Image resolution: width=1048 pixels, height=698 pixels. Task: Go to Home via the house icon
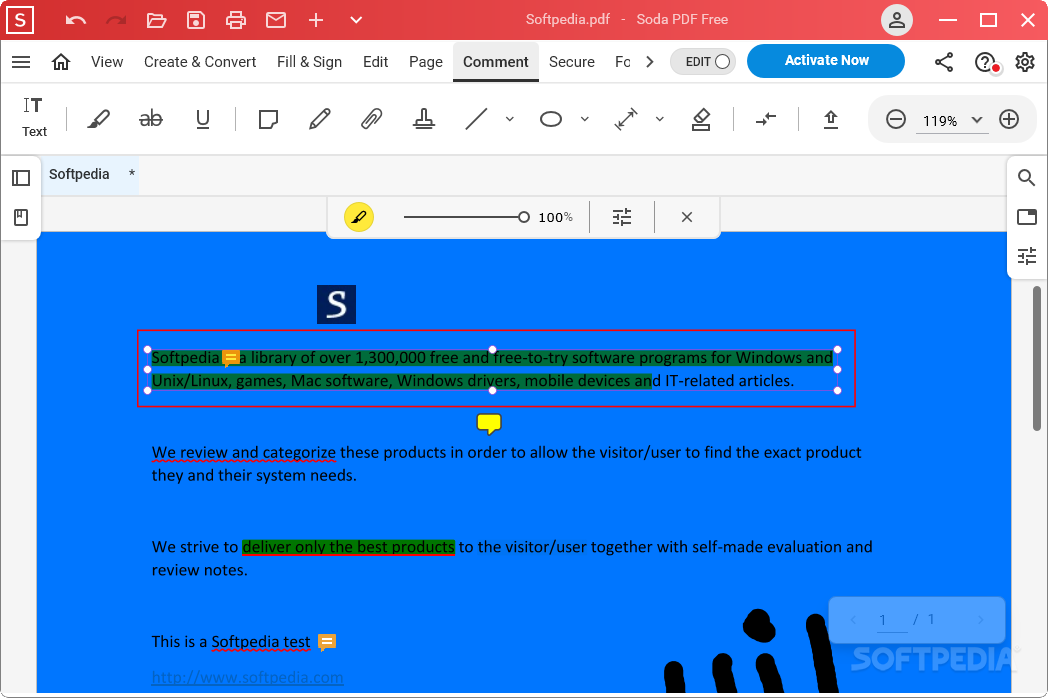point(61,62)
